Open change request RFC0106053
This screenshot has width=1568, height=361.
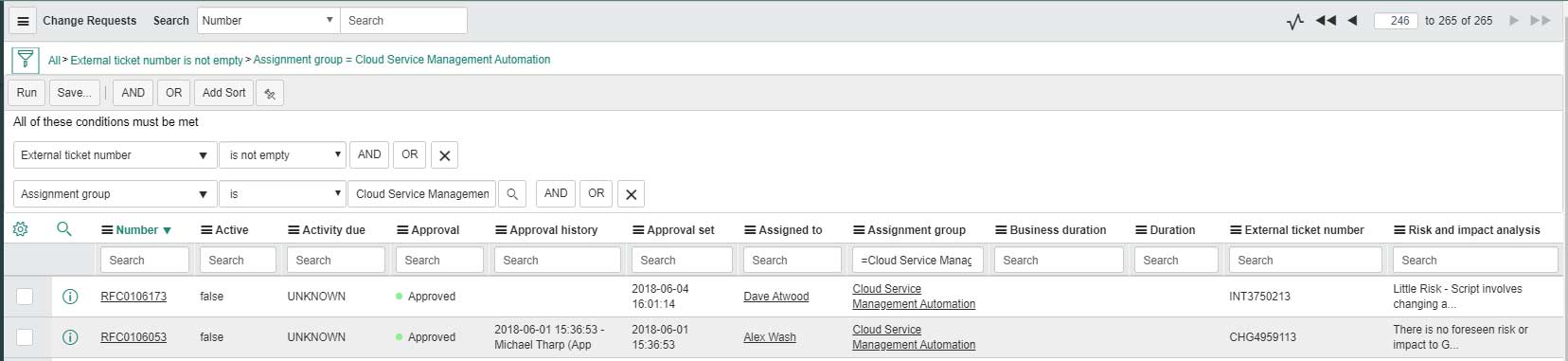pyautogui.click(x=134, y=337)
